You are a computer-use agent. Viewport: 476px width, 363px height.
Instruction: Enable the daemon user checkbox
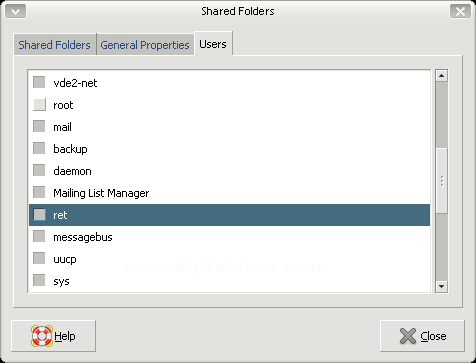[39, 170]
